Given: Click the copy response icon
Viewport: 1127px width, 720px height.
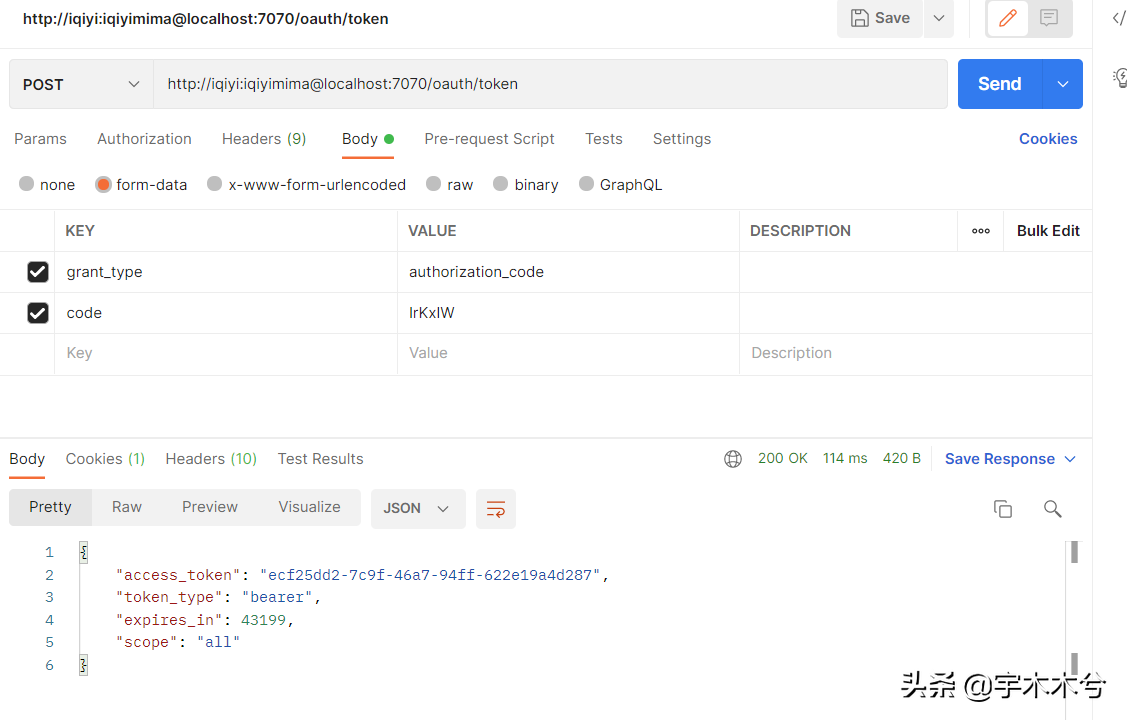Looking at the screenshot, I should point(1003,509).
